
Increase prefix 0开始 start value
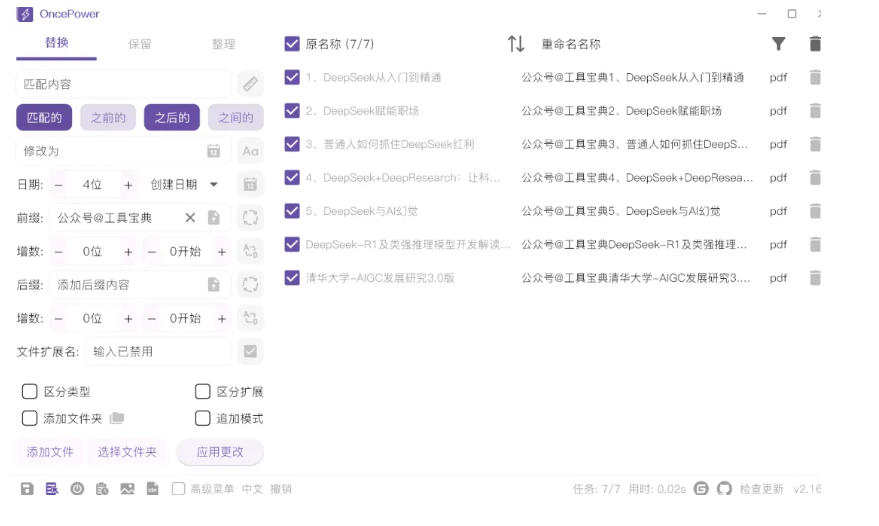tap(222, 251)
